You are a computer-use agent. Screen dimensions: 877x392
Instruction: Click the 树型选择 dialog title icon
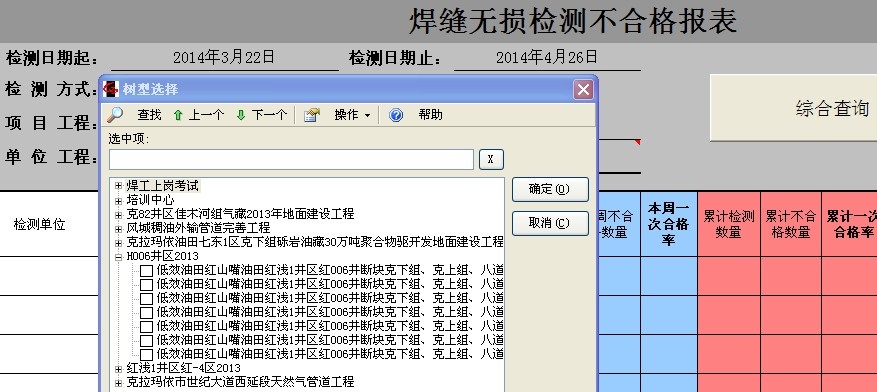coord(111,89)
